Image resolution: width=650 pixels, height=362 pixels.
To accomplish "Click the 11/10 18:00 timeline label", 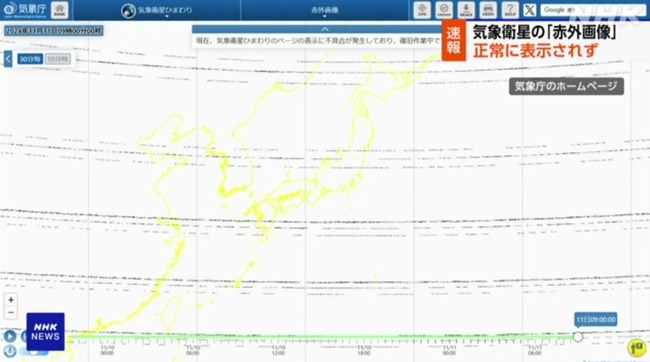I will [364, 350].
